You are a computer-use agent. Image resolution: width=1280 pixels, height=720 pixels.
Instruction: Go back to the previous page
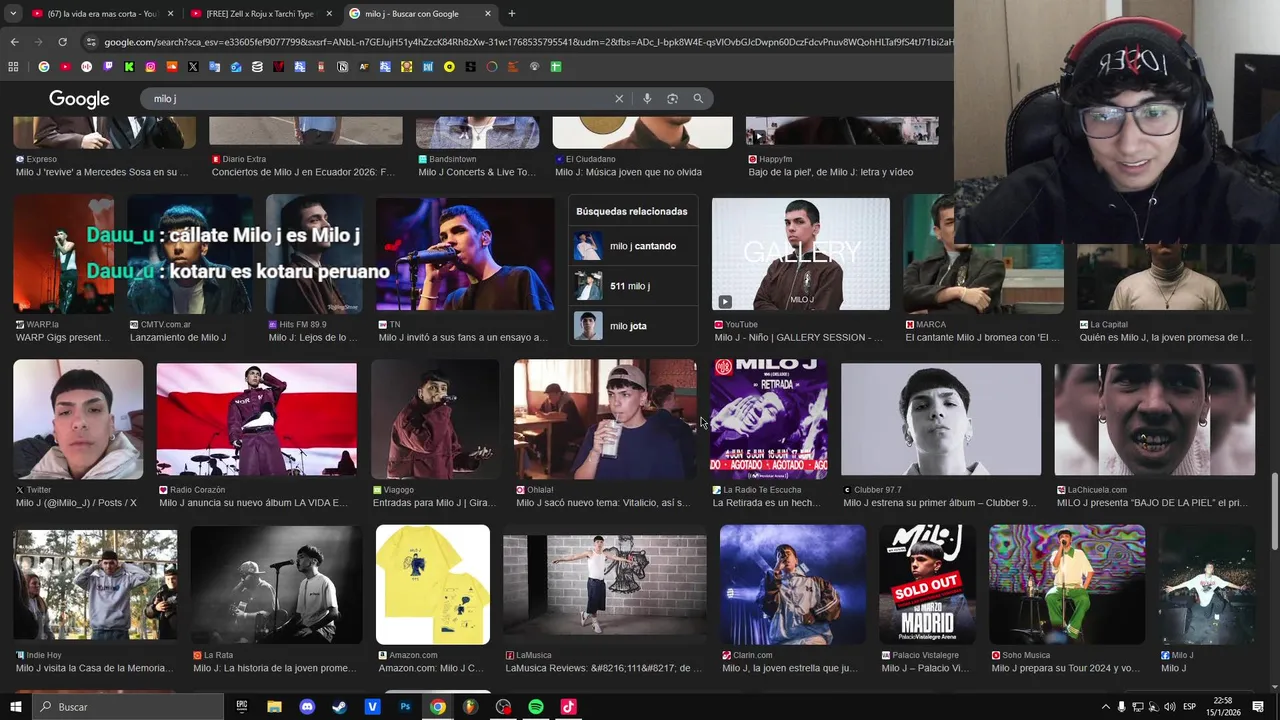click(14, 42)
